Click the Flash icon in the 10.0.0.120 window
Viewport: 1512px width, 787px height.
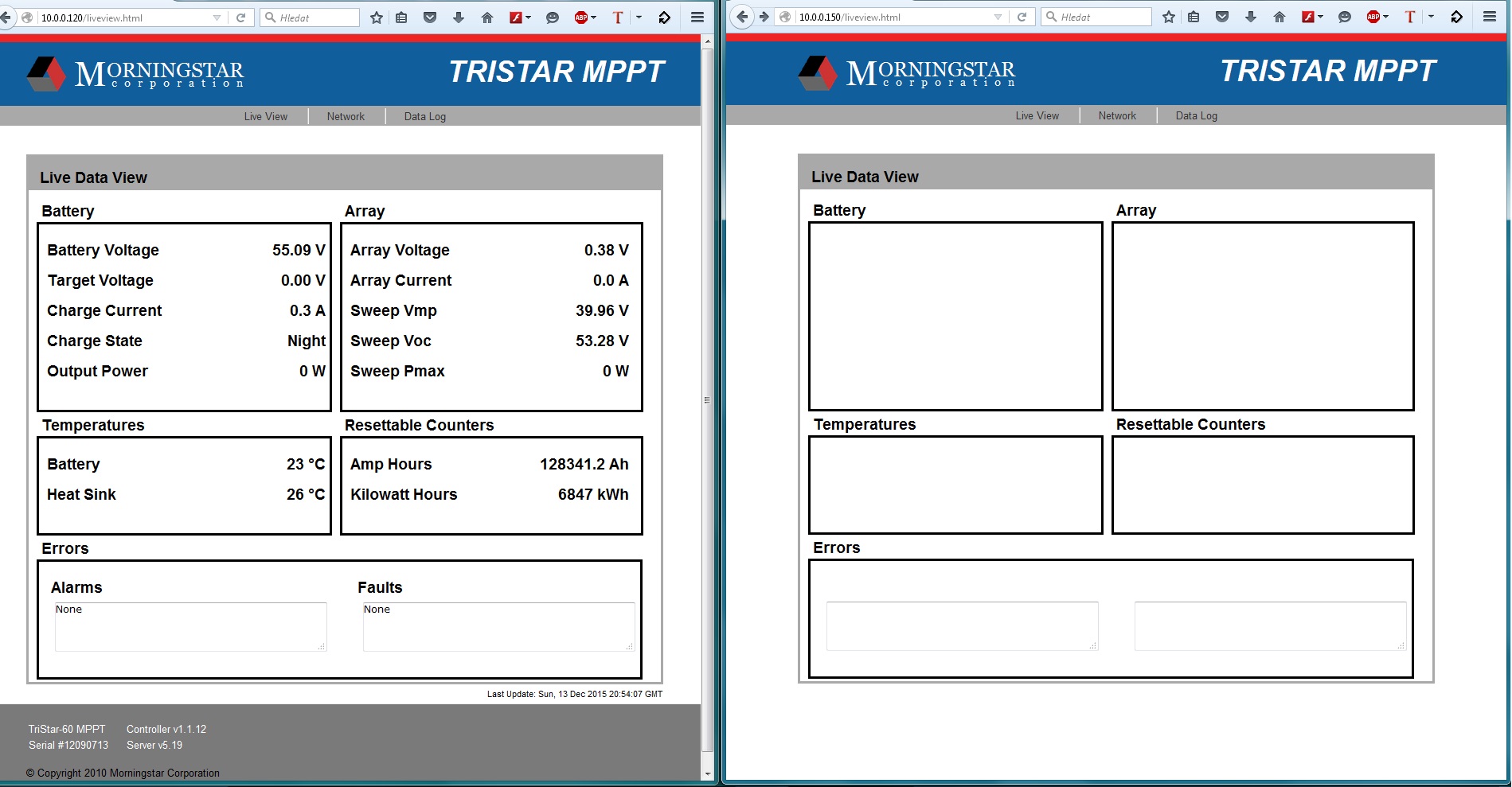pyautogui.click(x=516, y=18)
